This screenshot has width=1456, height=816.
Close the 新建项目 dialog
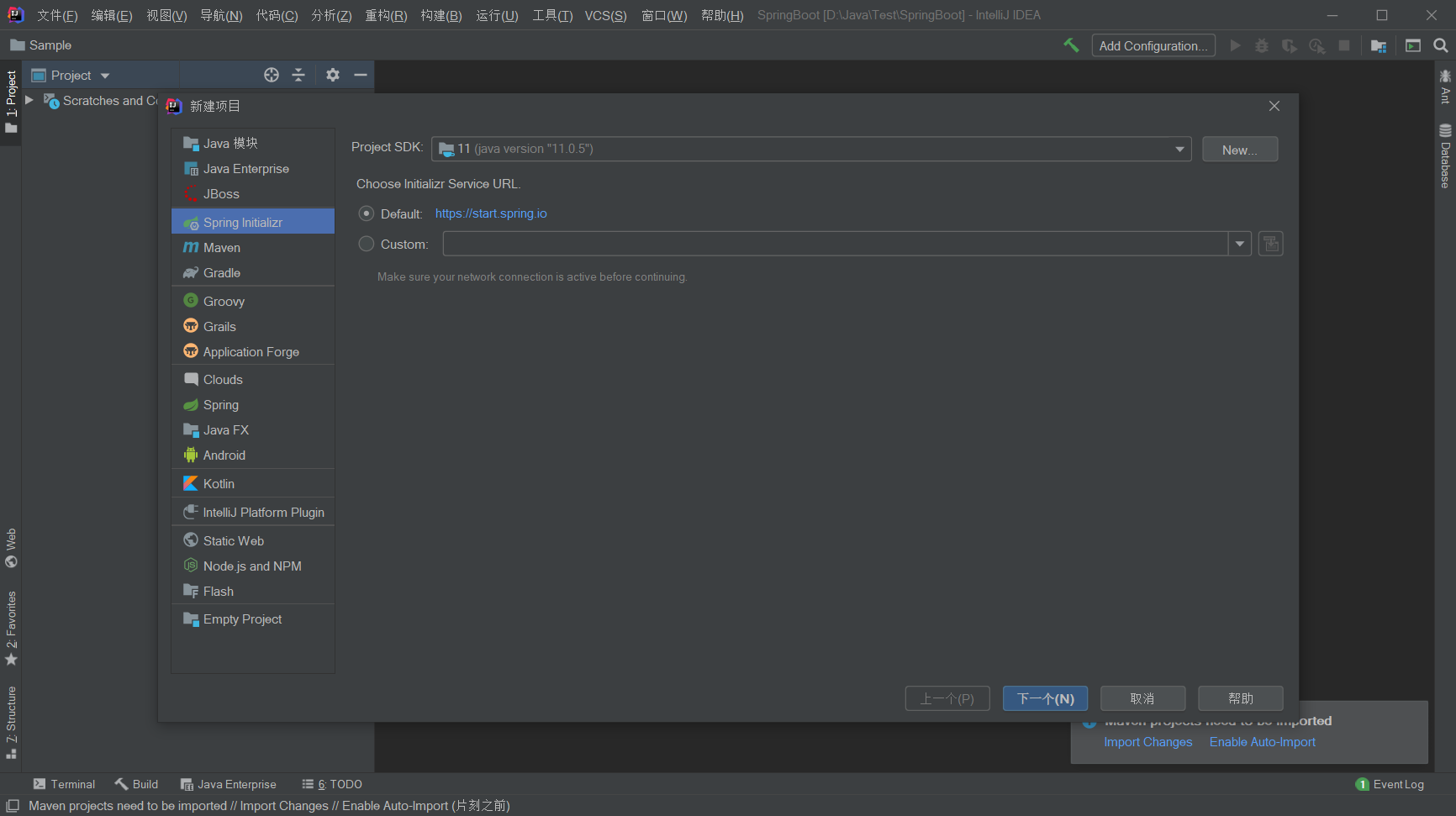point(1274,106)
